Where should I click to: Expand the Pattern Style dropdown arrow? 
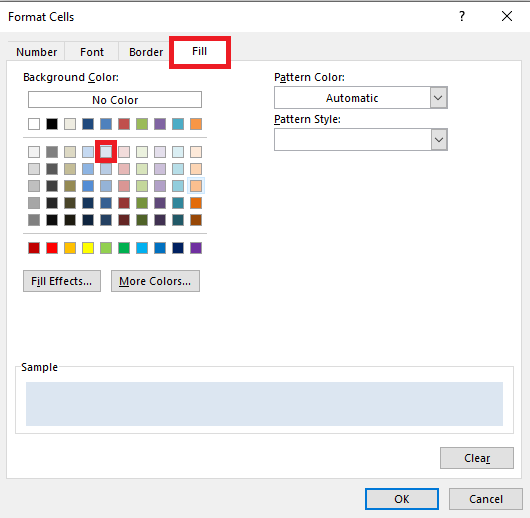click(x=438, y=139)
